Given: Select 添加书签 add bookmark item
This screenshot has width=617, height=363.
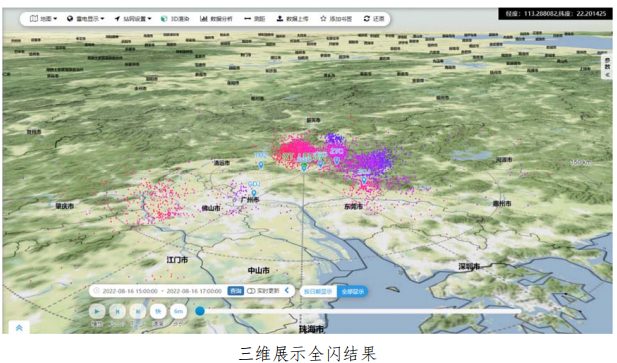Looking at the screenshot, I should 336,18.
